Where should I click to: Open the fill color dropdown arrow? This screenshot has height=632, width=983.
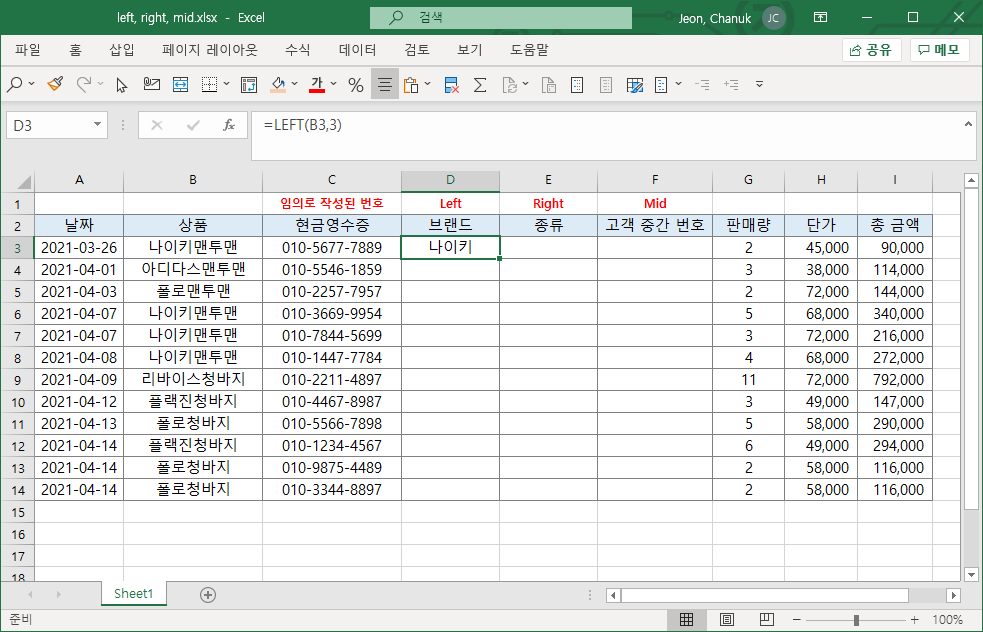click(x=295, y=84)
